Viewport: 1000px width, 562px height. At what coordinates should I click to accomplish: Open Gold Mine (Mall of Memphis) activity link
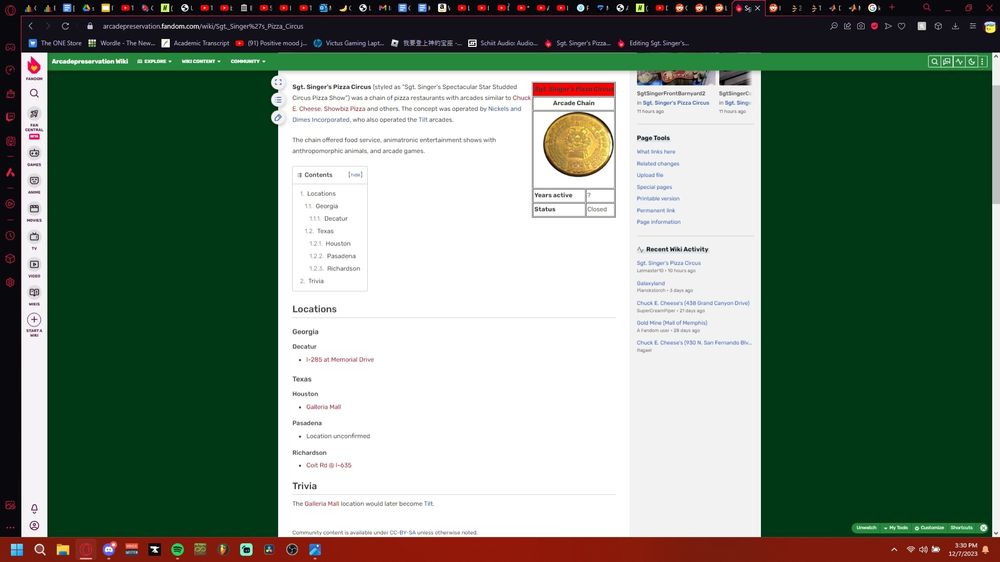click(672, 323)
